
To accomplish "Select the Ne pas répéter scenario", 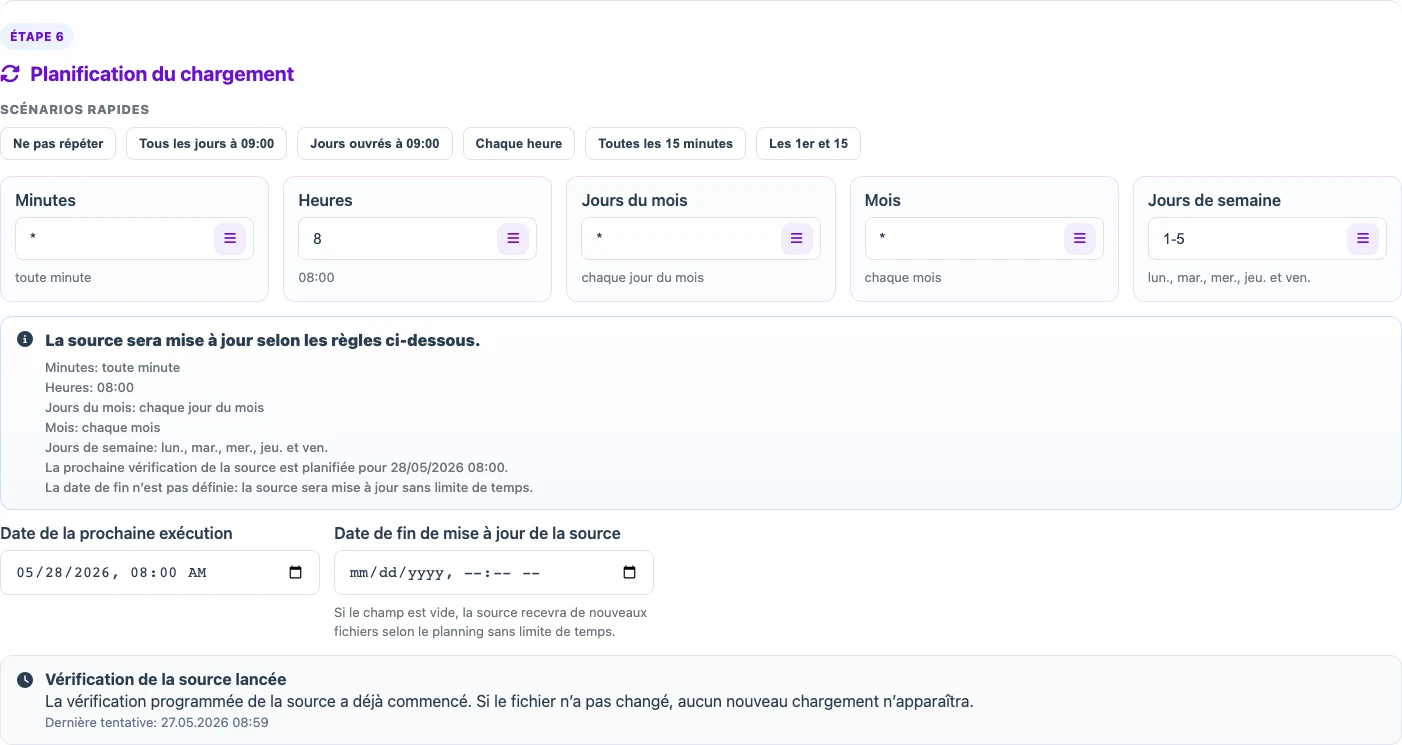I will coord(58,143).
